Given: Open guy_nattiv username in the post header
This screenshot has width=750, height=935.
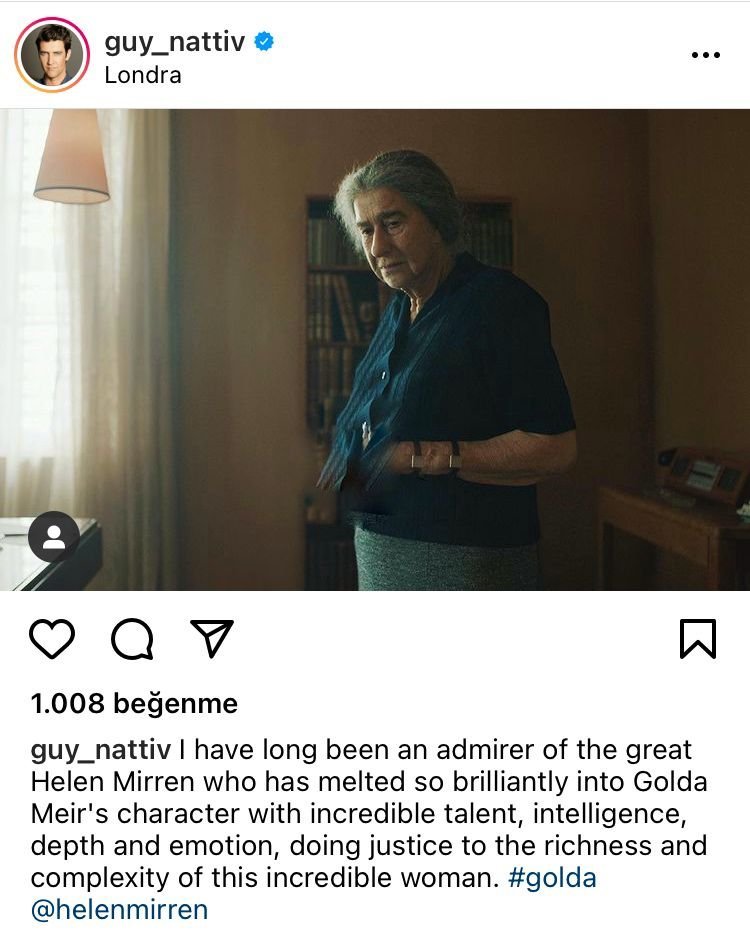Looking at the screenshot, I should coord(174,42).
